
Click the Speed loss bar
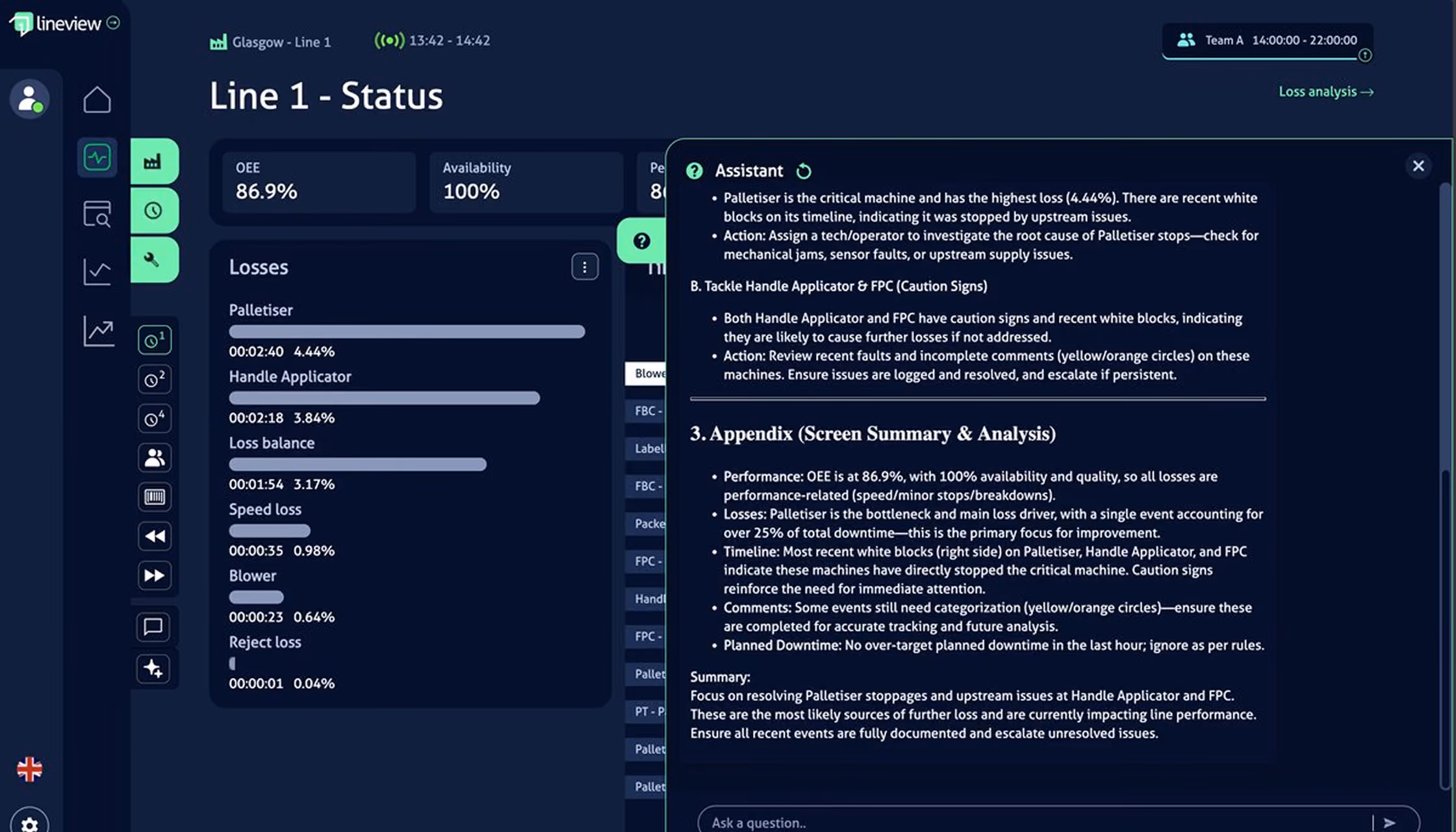(x=270, y=530)
